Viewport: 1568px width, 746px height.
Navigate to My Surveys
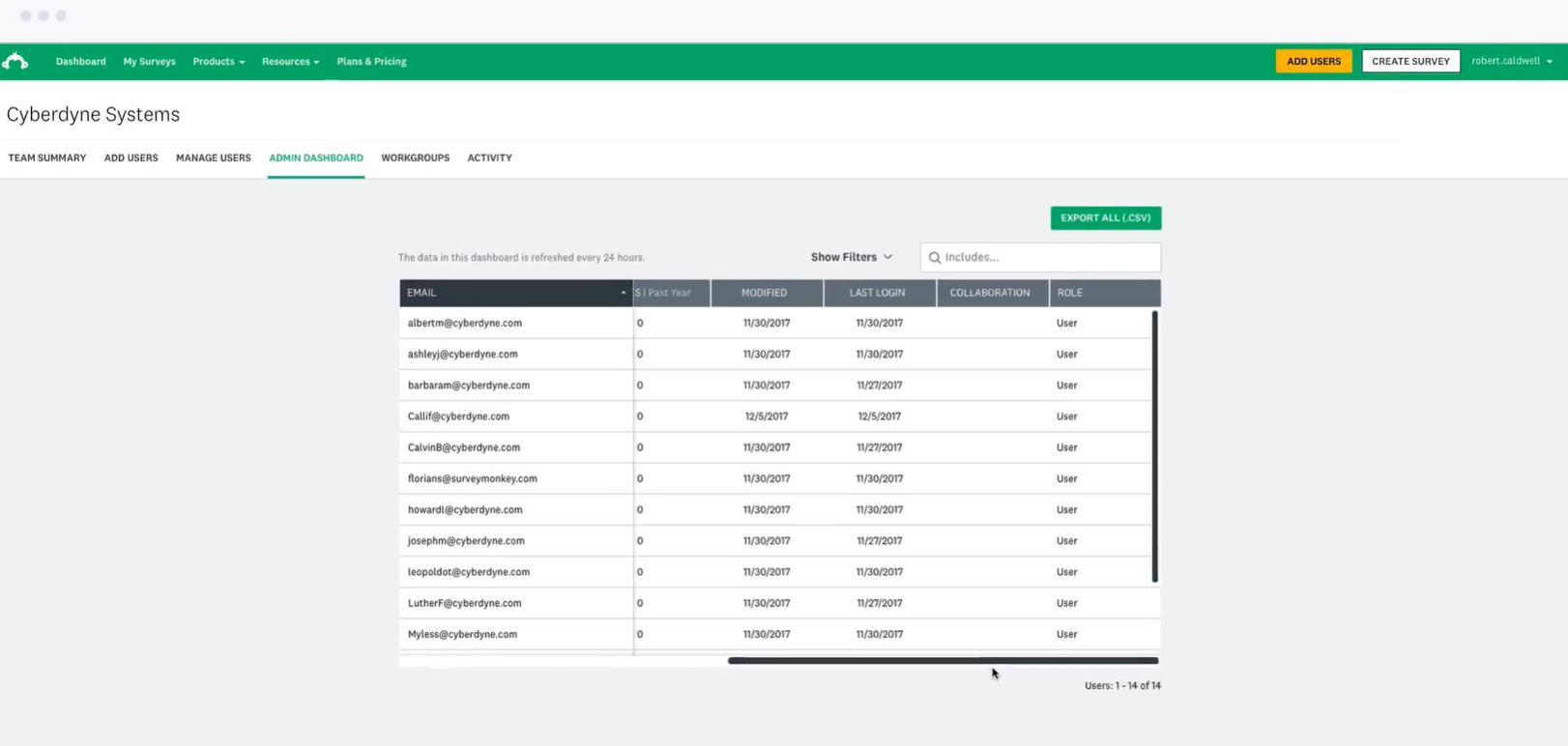click(149, 62)
